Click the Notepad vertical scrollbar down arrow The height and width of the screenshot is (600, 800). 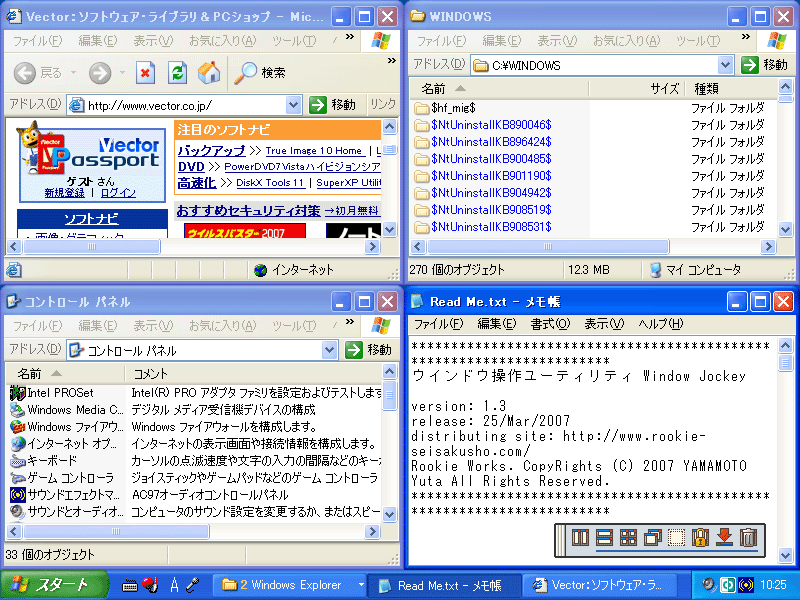[785, 555]
